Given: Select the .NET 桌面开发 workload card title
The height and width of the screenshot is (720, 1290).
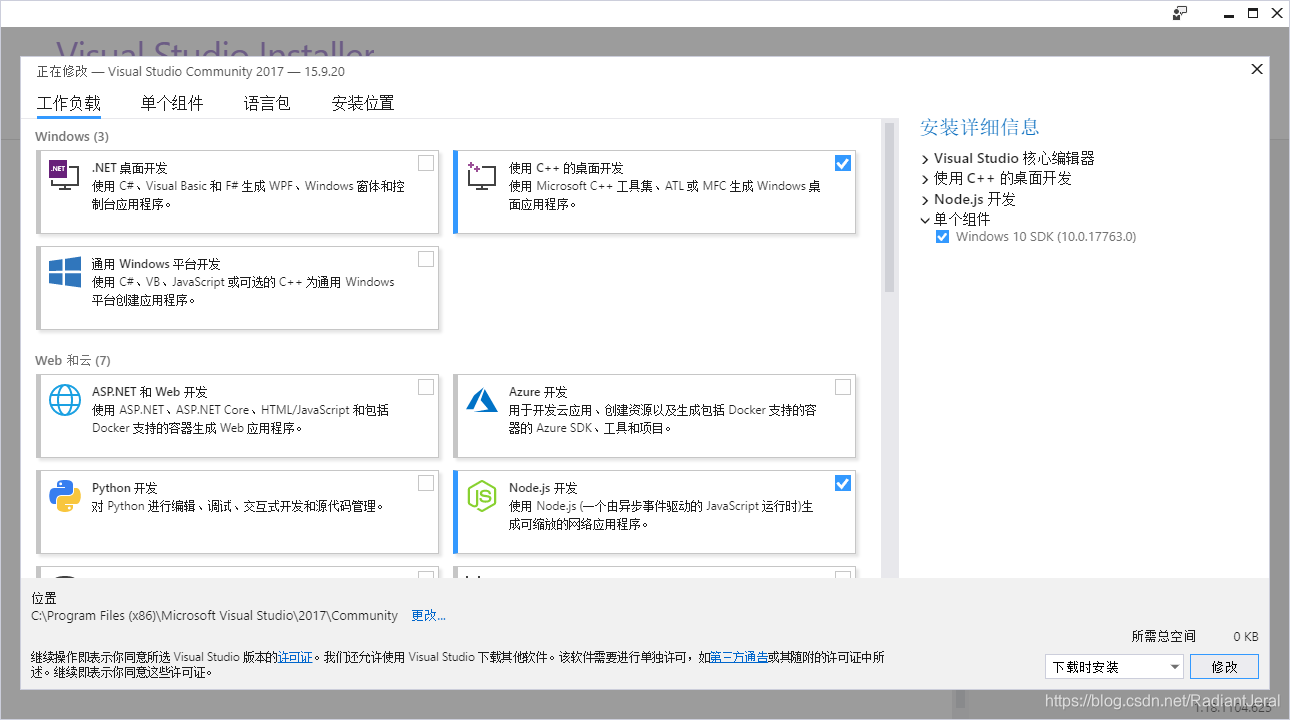Looking at the screenshot, I should coord(130,168).
